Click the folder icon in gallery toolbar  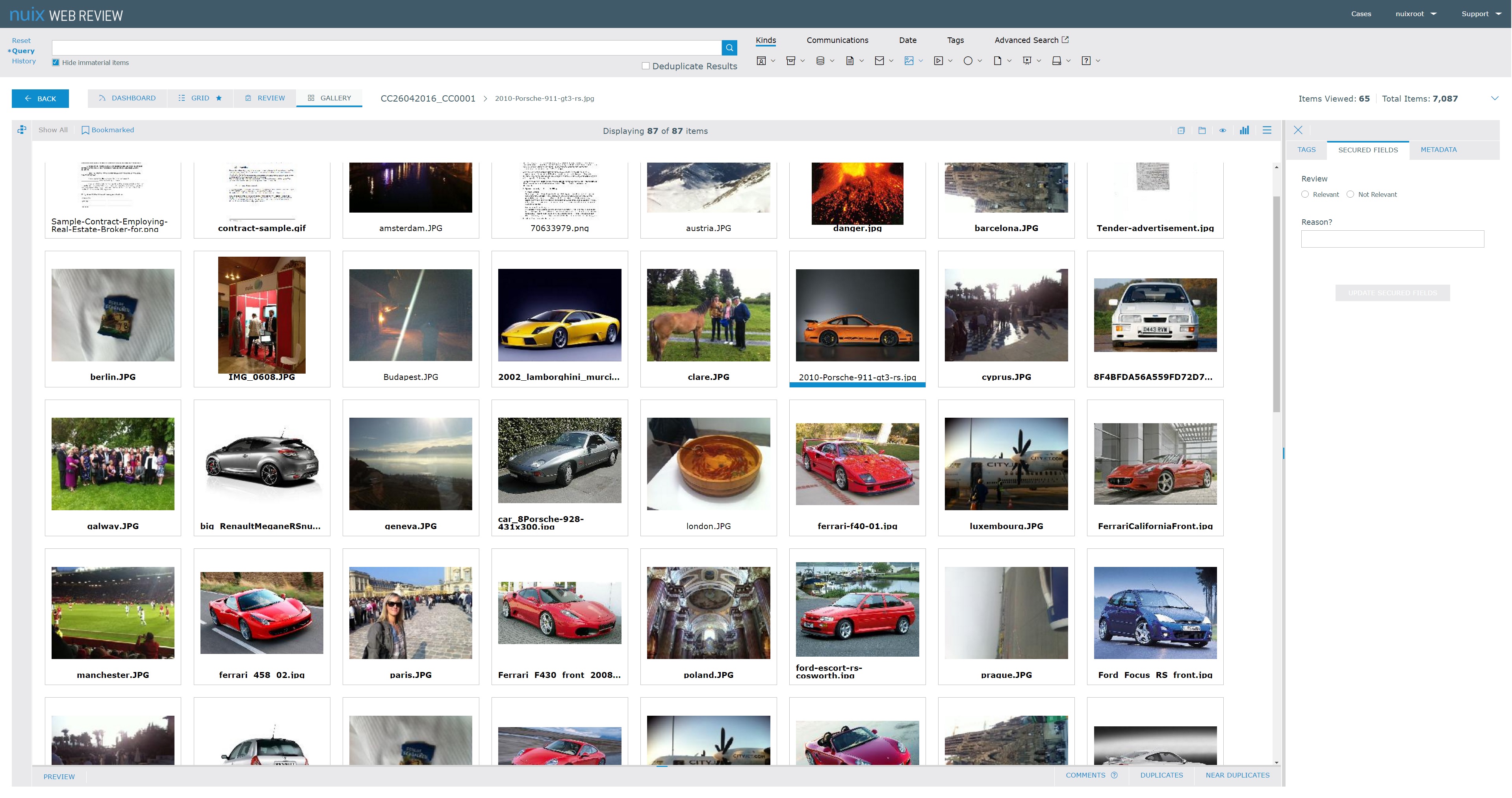(1202, 130)
